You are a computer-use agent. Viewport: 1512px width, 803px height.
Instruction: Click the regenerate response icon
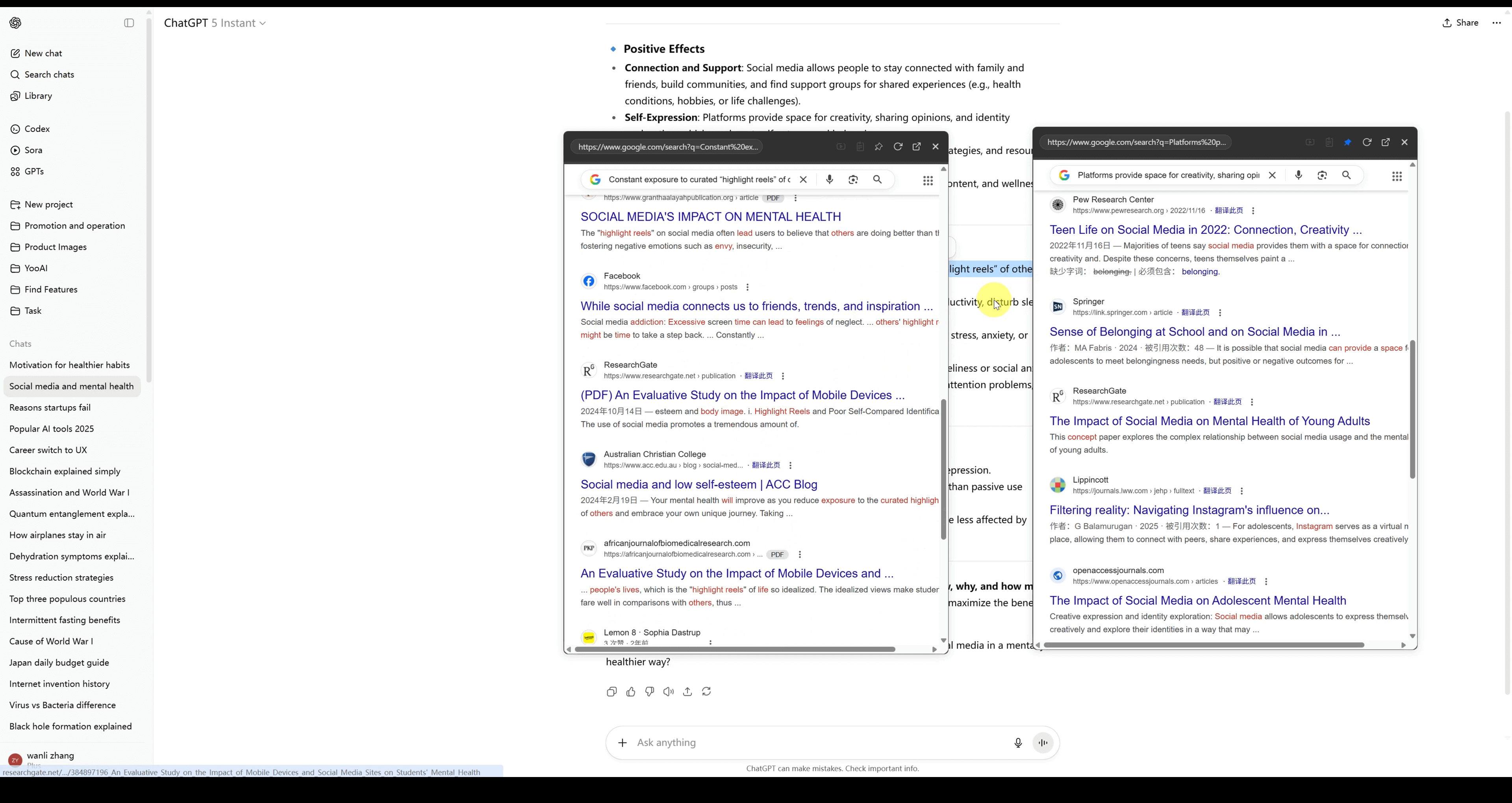click(706, 692)
